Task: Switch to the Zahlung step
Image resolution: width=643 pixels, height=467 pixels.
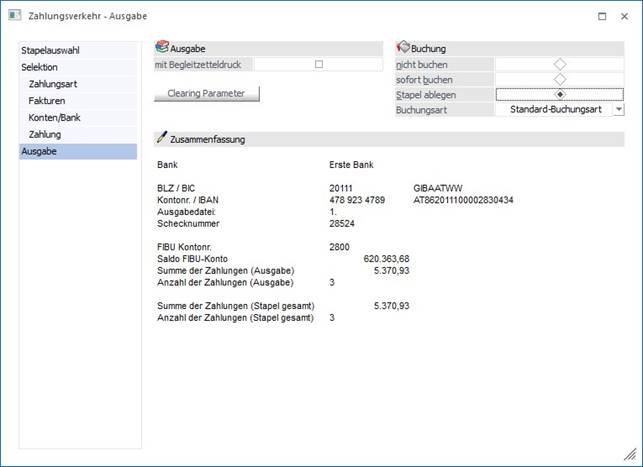Action: coord(45,134)
